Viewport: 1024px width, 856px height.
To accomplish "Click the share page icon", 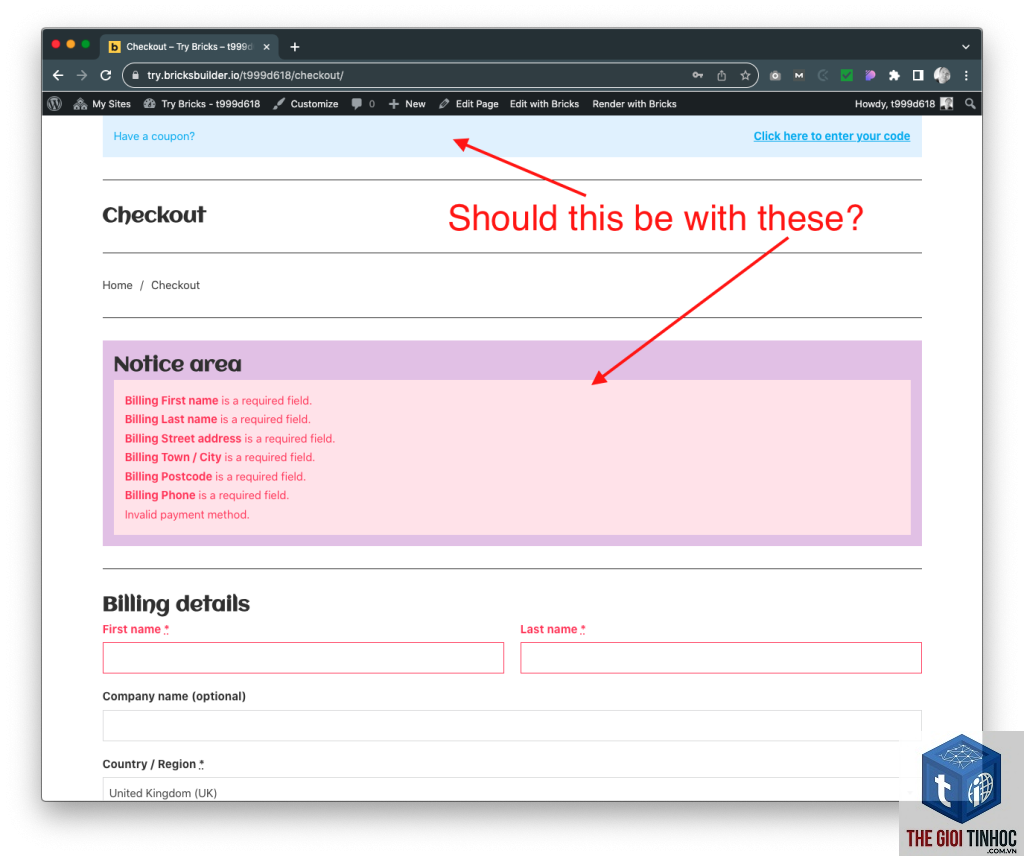I will 722,76.
